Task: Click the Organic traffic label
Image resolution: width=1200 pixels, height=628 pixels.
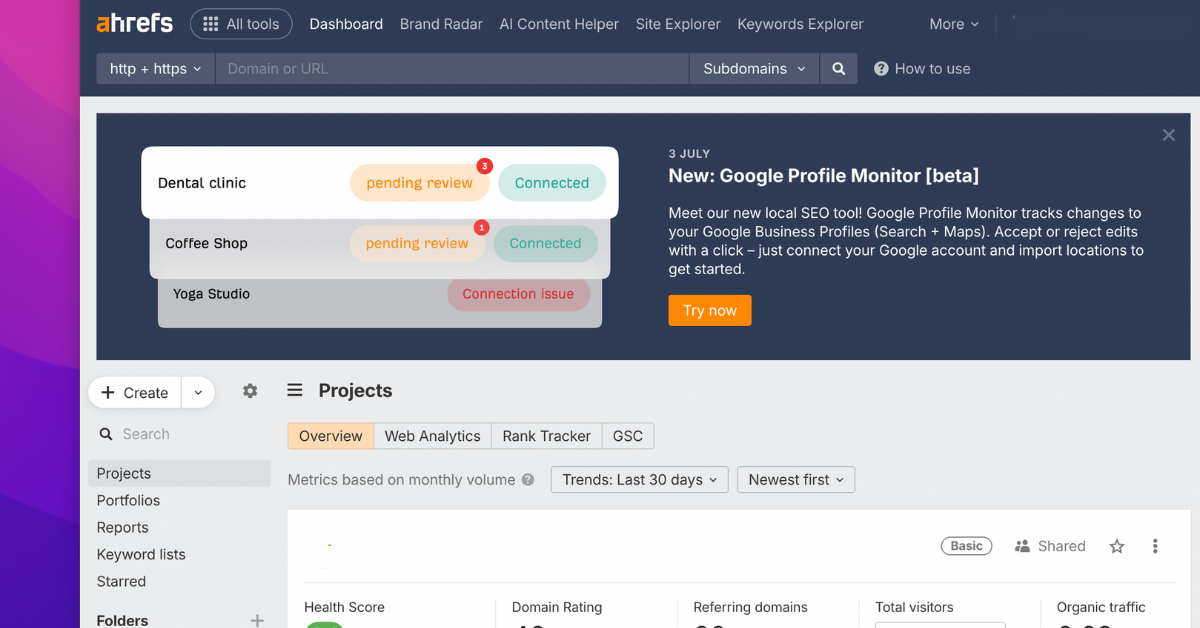Action: click(x=1101, y=607)
